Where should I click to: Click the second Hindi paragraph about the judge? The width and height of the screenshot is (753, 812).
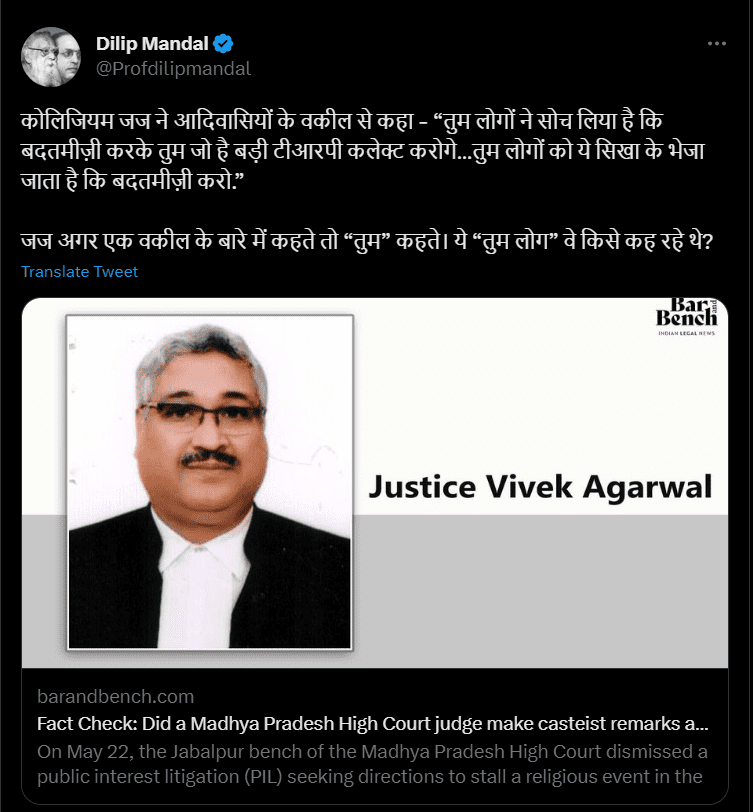click(367, 241)
